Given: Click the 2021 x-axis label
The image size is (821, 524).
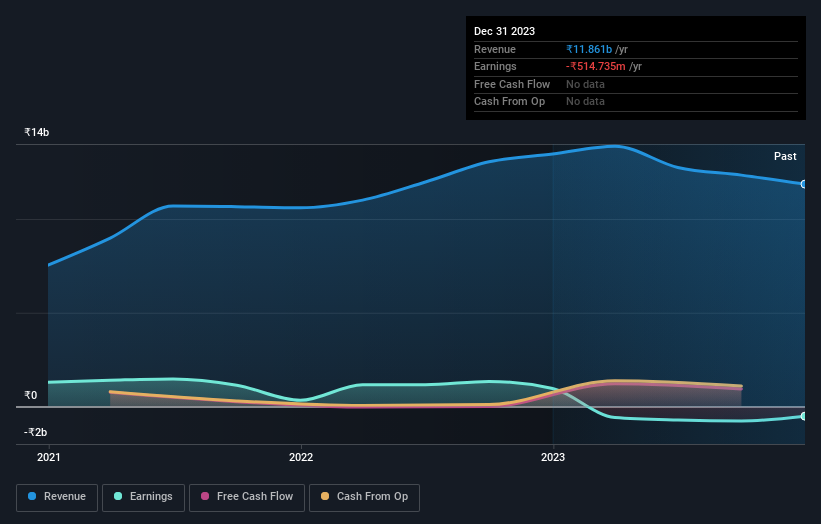Looking at the screenshot, I should click(49, 458).
